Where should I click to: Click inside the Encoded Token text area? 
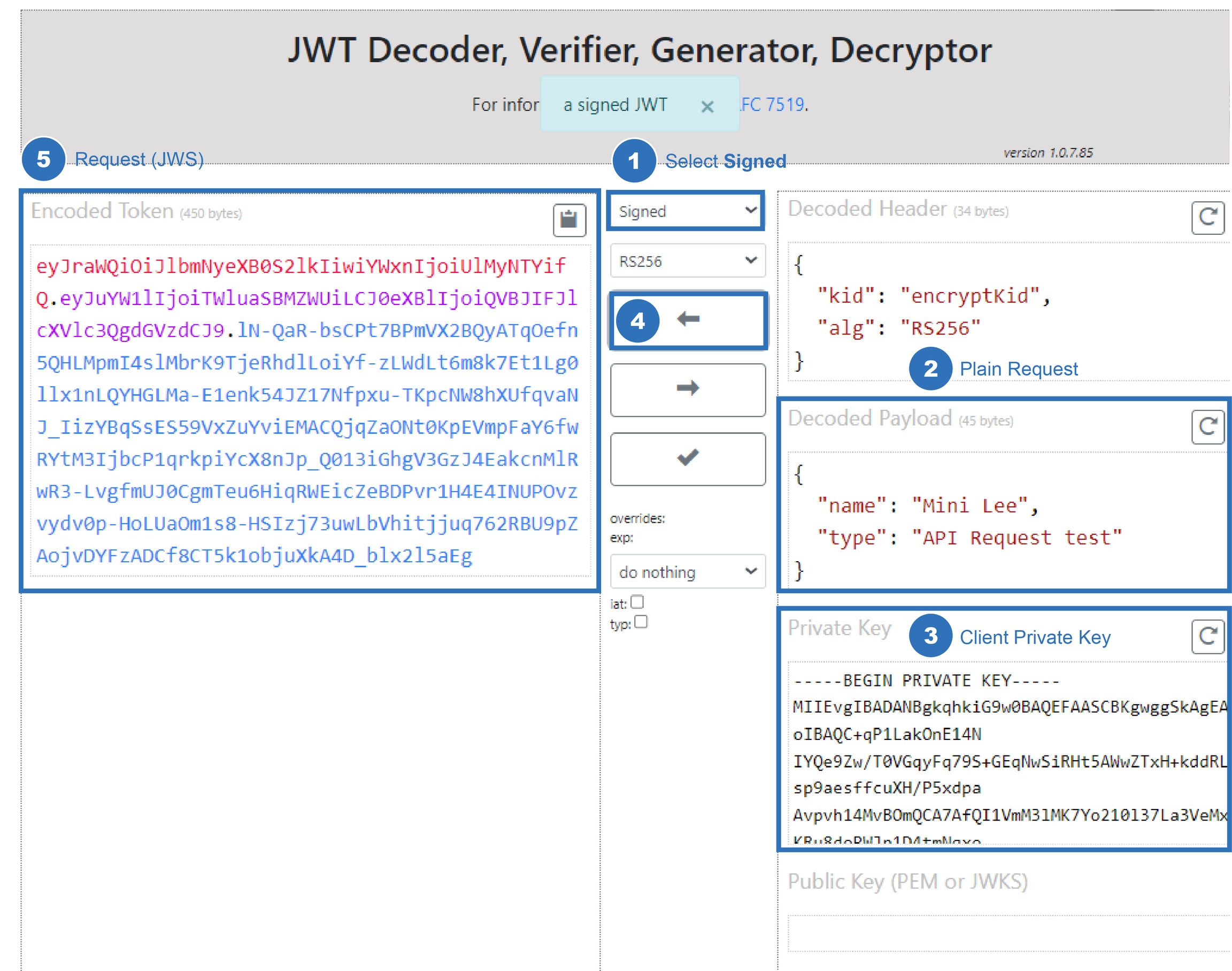coord(310,410)
